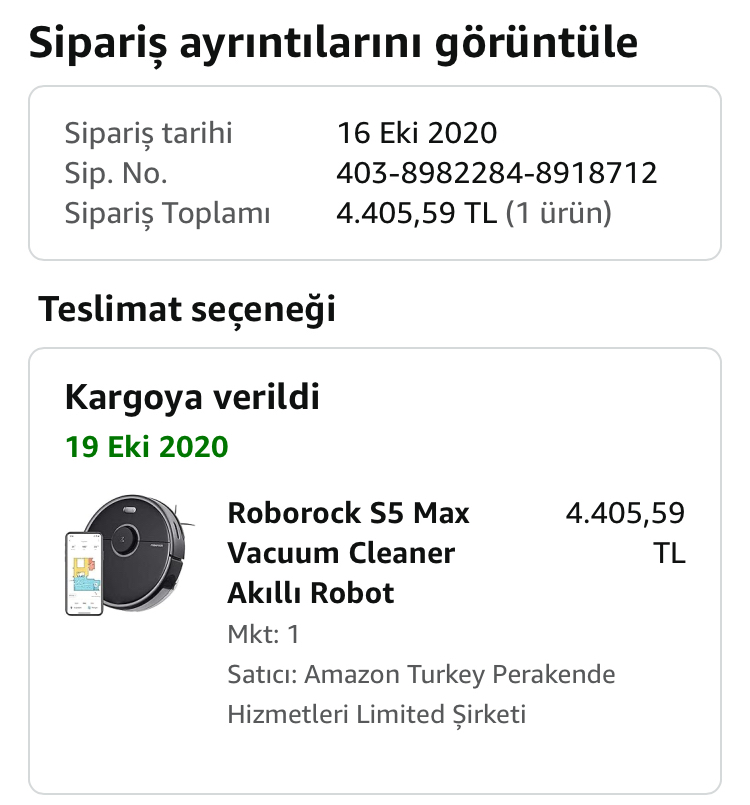The width and height of the screenshot is (750, 805).
Task: Click the green 19 Eki 2020 date
Action: [146, 446]
